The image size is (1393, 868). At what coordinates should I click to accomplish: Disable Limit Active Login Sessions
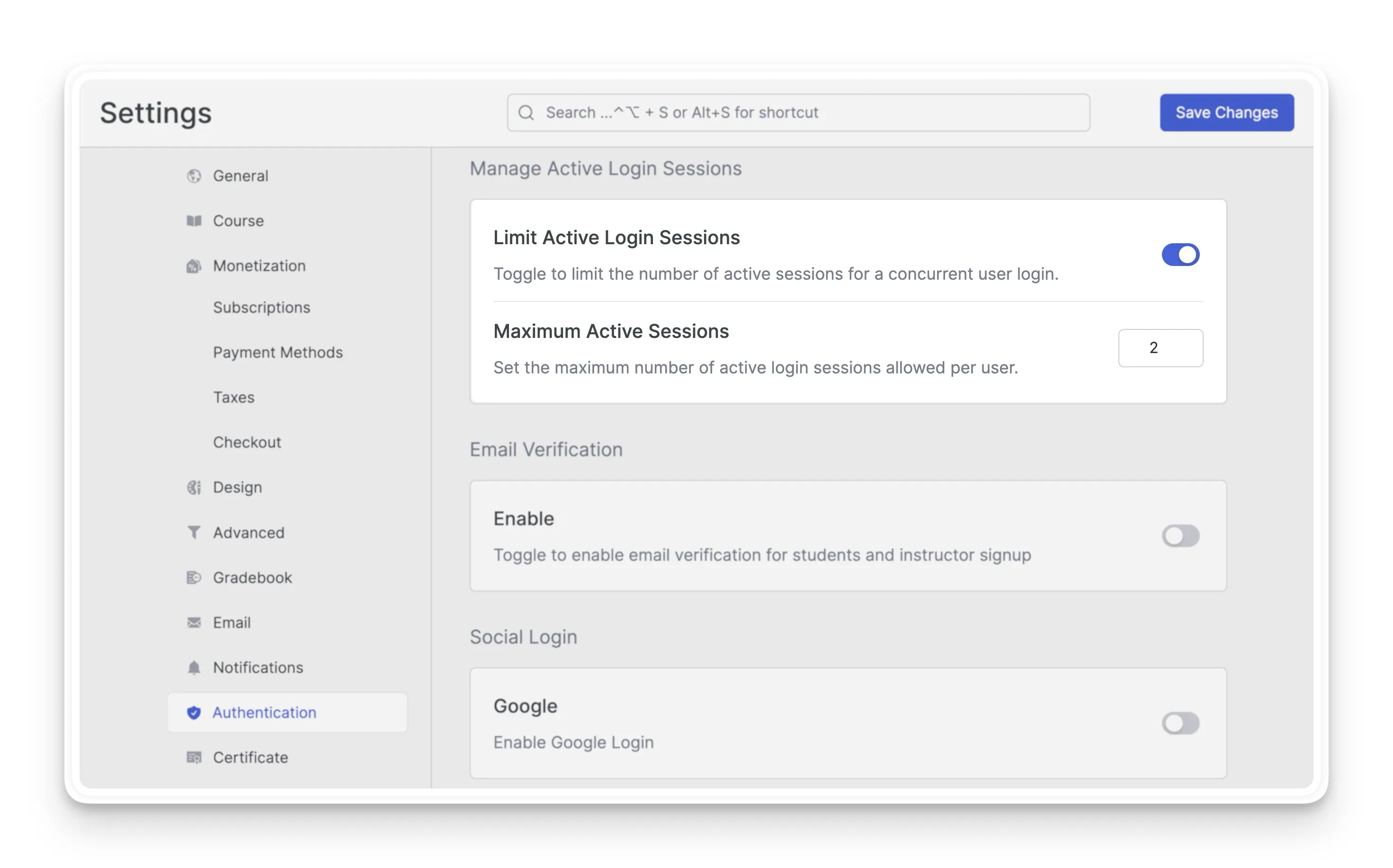[1180, 254]
